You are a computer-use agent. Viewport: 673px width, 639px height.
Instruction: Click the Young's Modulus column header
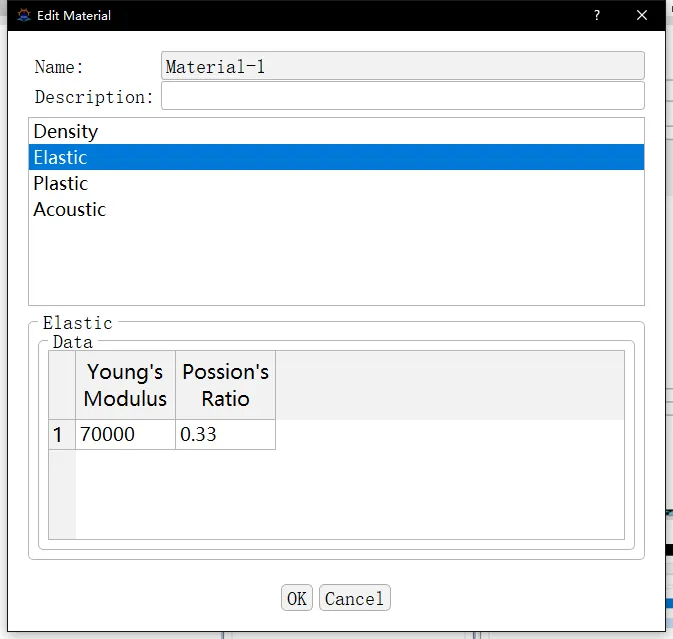125,385
